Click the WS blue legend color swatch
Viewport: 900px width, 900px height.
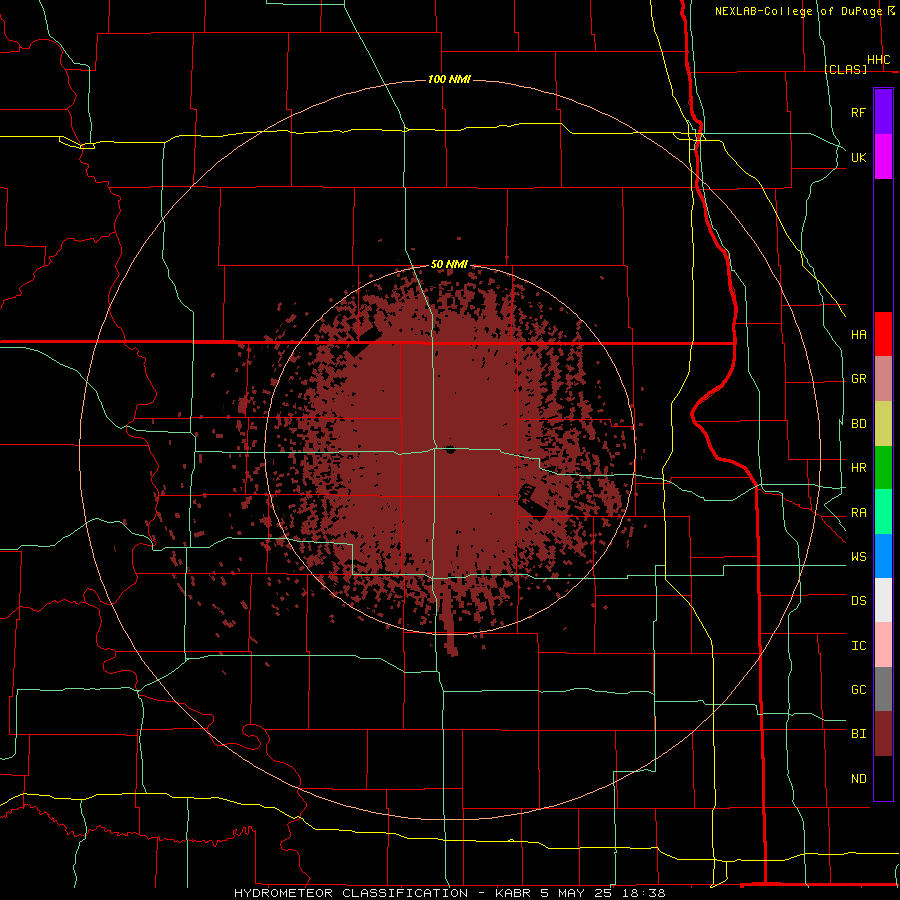(x=883, y=556)
